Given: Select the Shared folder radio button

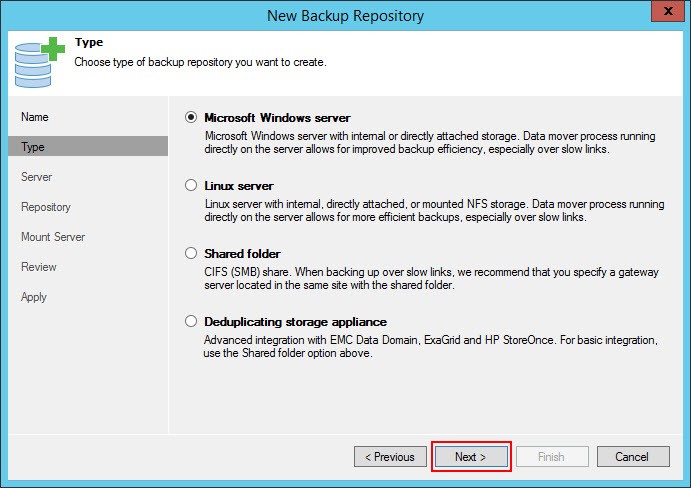Looking at the screenshot, I should coord(191,253).
